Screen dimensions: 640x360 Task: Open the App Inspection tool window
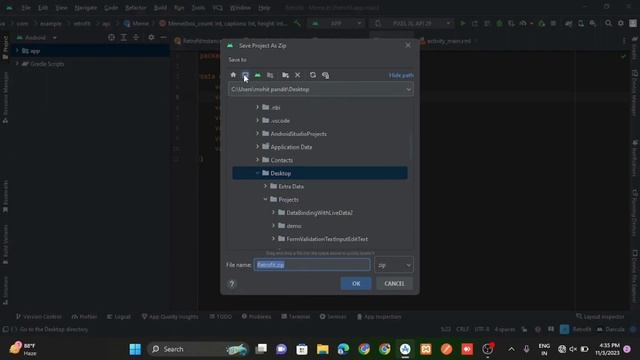click(x=379, y=317)
